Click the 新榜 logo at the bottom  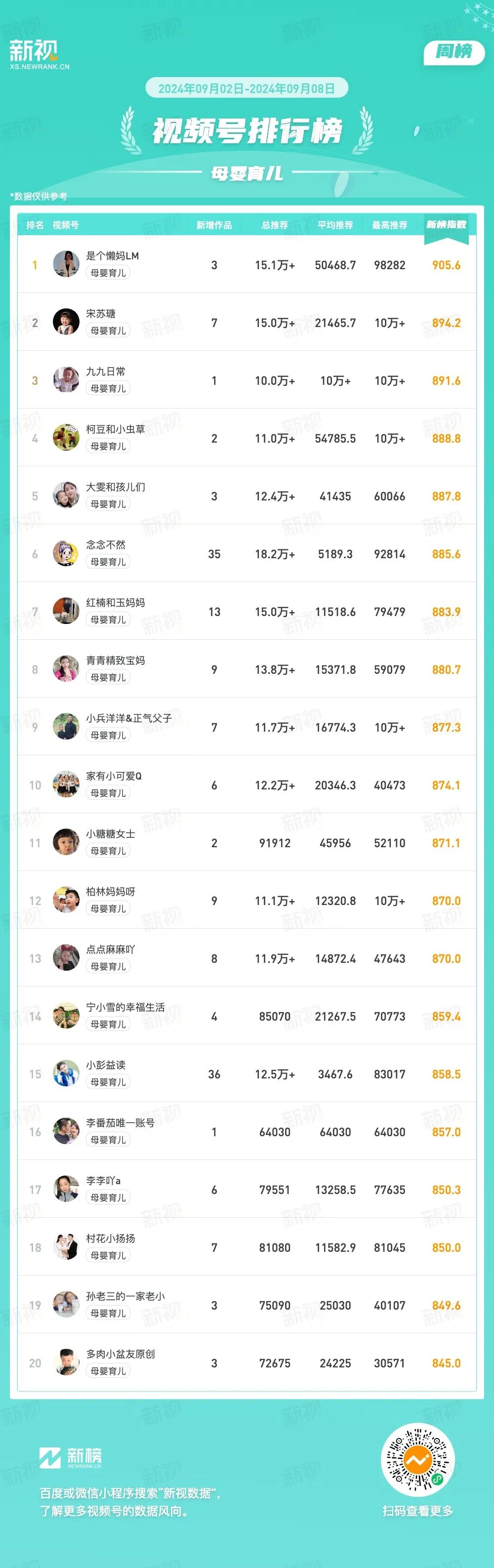(x=71, y=1457)
